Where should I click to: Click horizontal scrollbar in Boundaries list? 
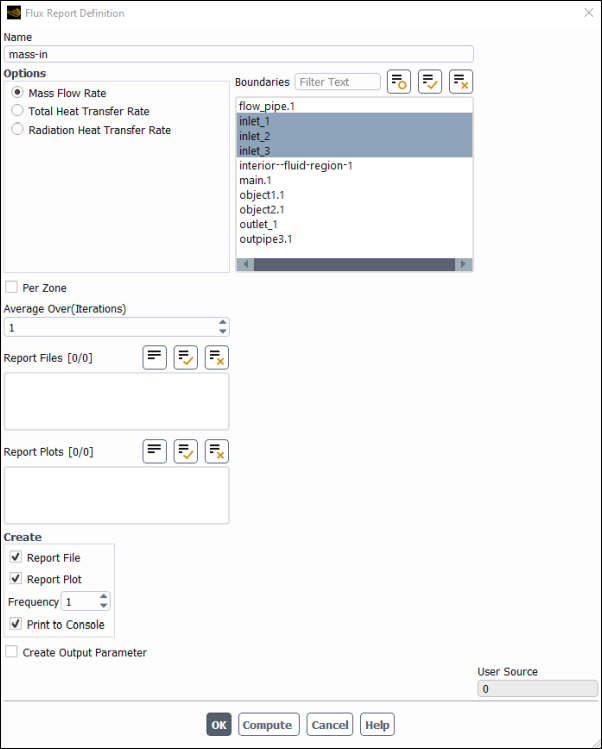pos(354,264)
